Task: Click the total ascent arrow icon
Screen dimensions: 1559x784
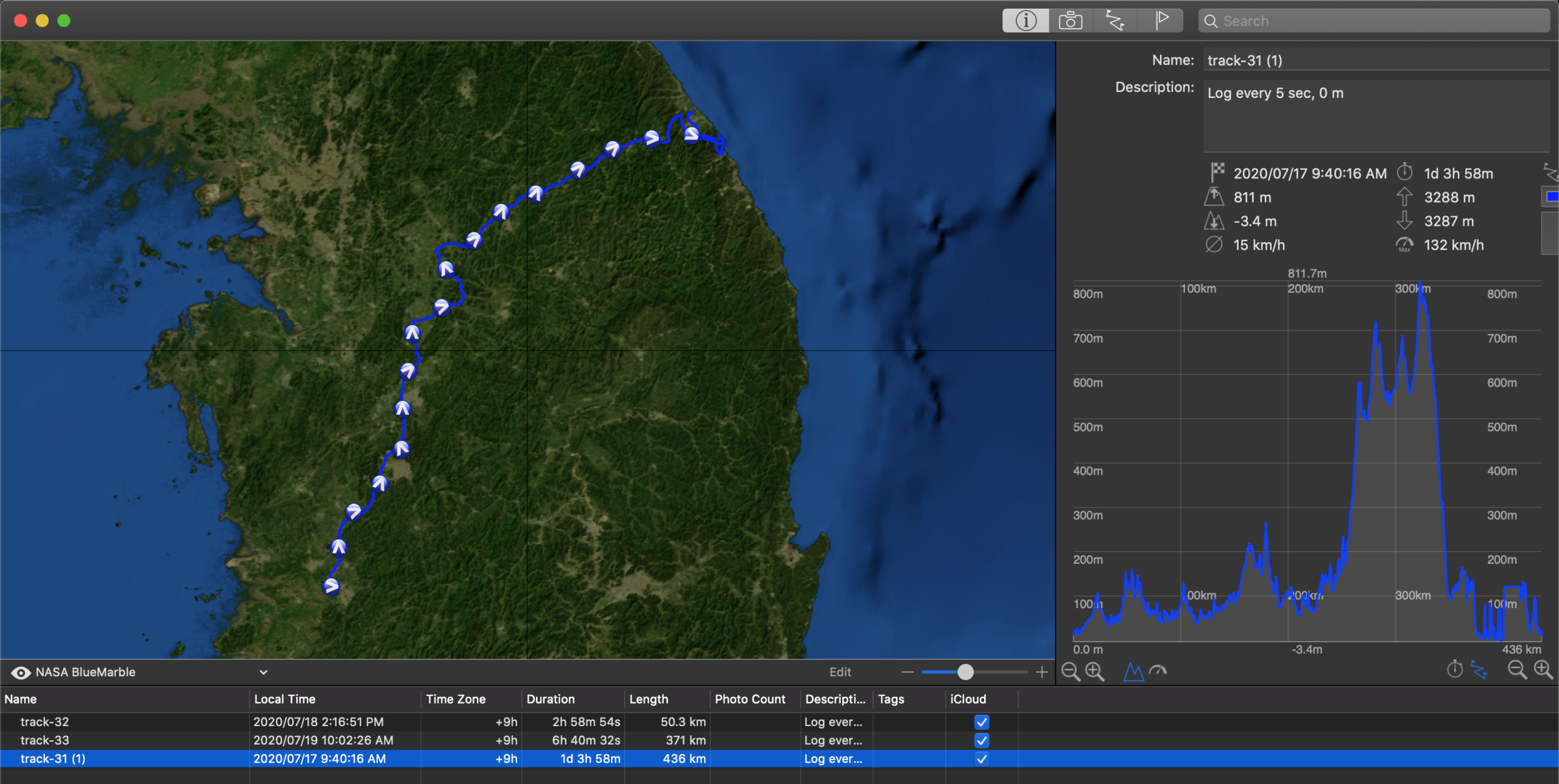Action: (1404, 197)
